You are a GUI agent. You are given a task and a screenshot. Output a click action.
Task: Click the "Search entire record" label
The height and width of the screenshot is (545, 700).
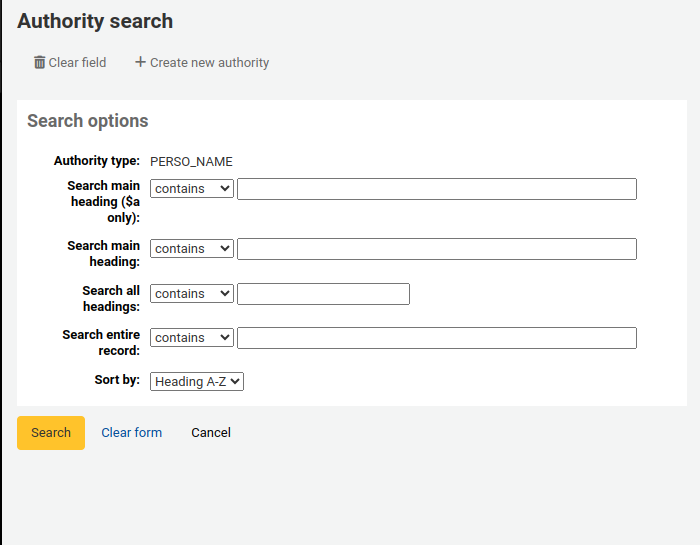coord(101,342)
